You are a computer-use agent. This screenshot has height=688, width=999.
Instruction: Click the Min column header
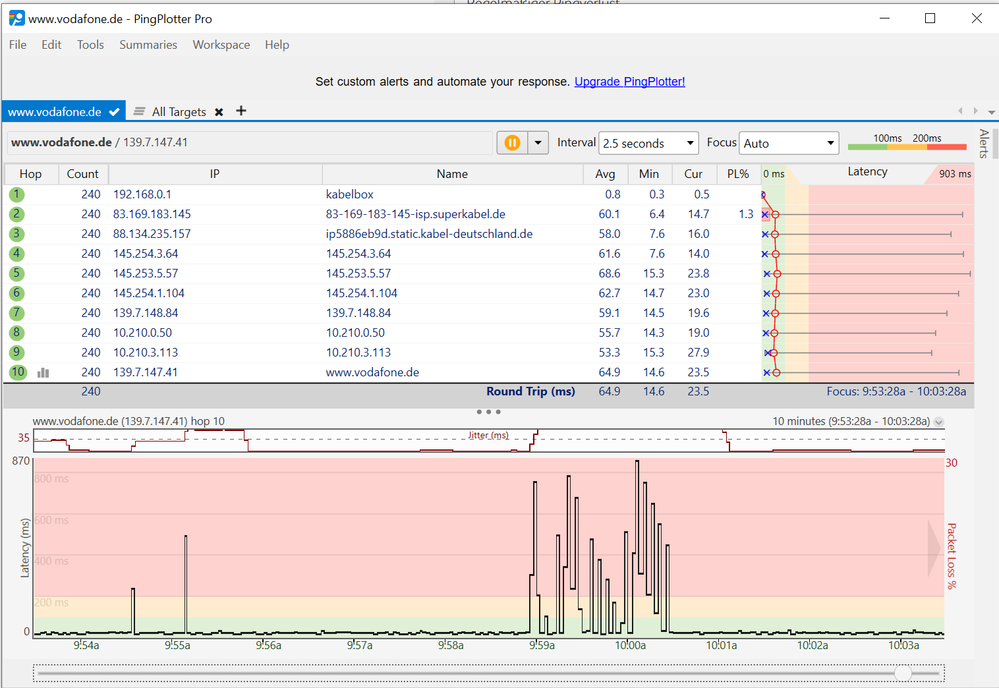pyautogui.click(x=649, y=174)
